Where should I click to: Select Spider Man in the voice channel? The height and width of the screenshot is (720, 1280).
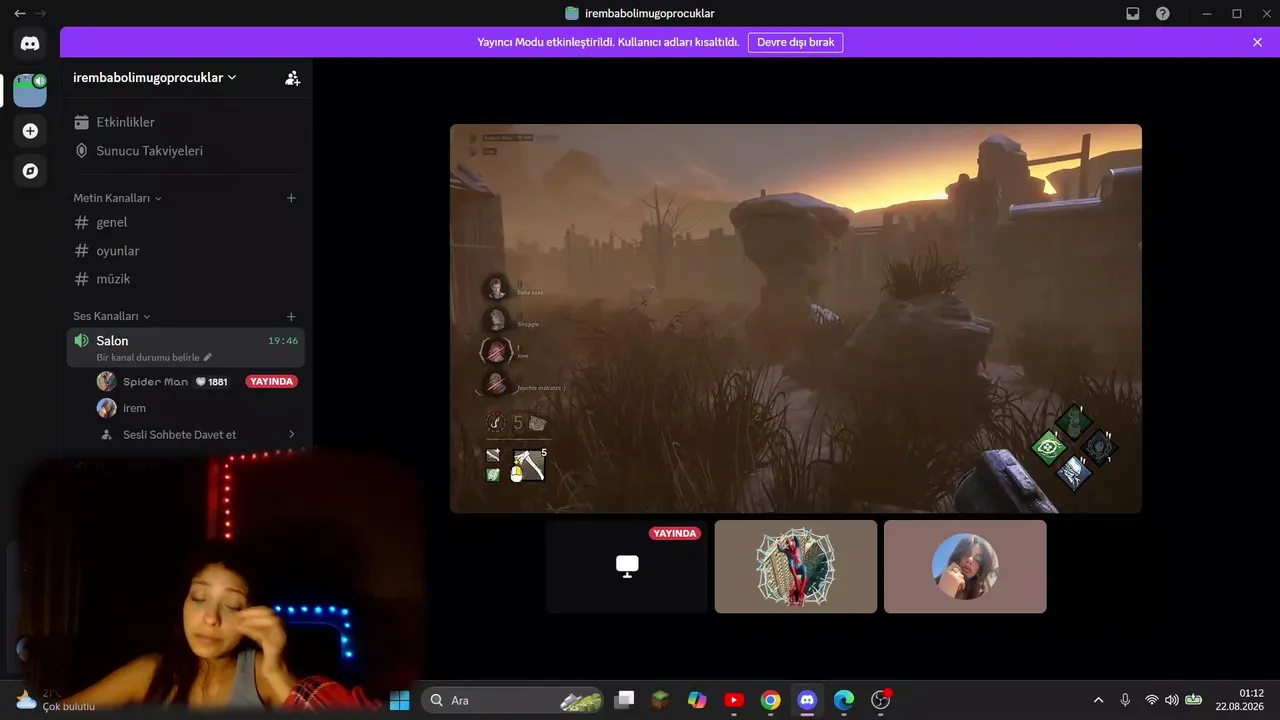(155, 382)
